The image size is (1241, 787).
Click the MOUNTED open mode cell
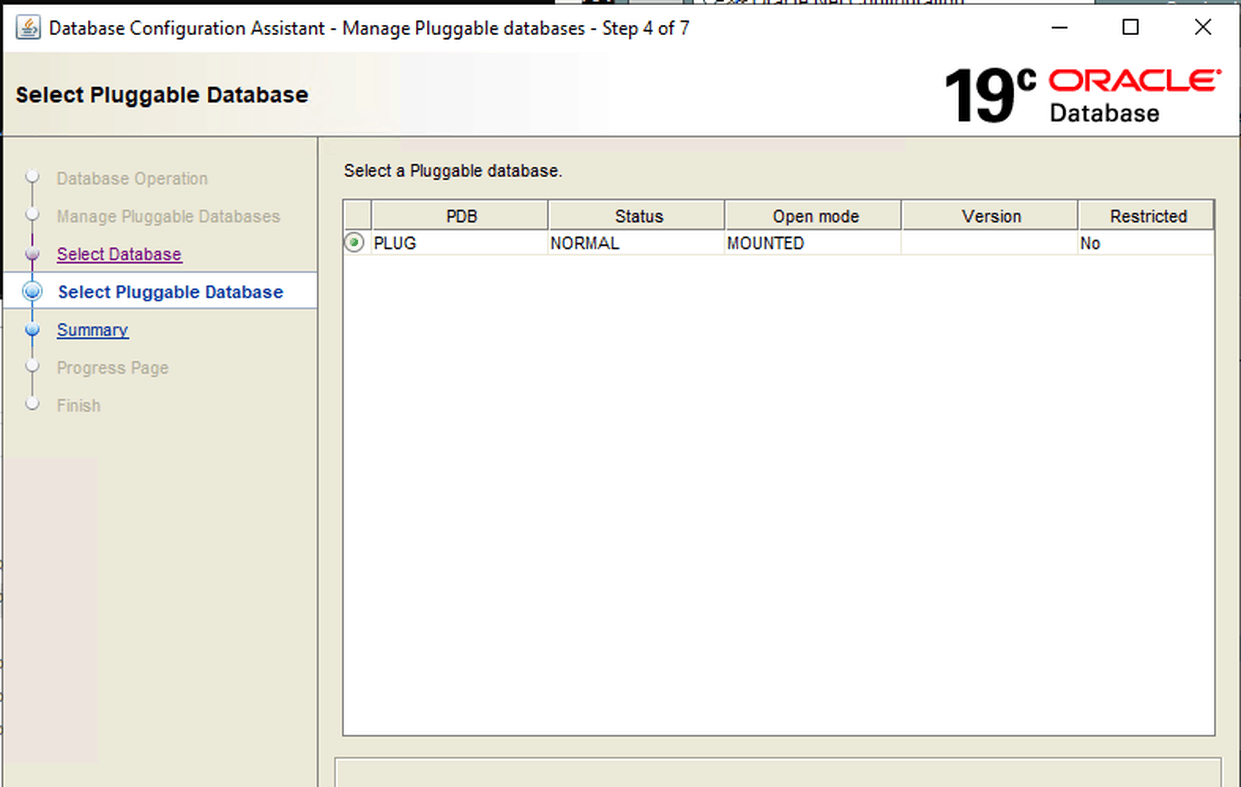(814, 243)
